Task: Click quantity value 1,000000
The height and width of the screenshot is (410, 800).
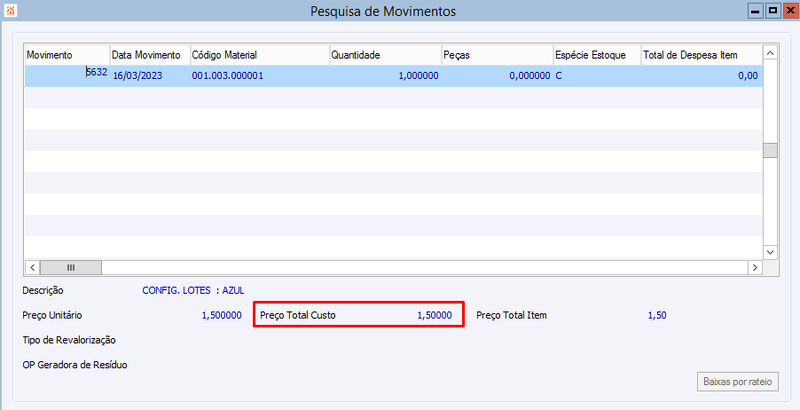Action: 418,75
